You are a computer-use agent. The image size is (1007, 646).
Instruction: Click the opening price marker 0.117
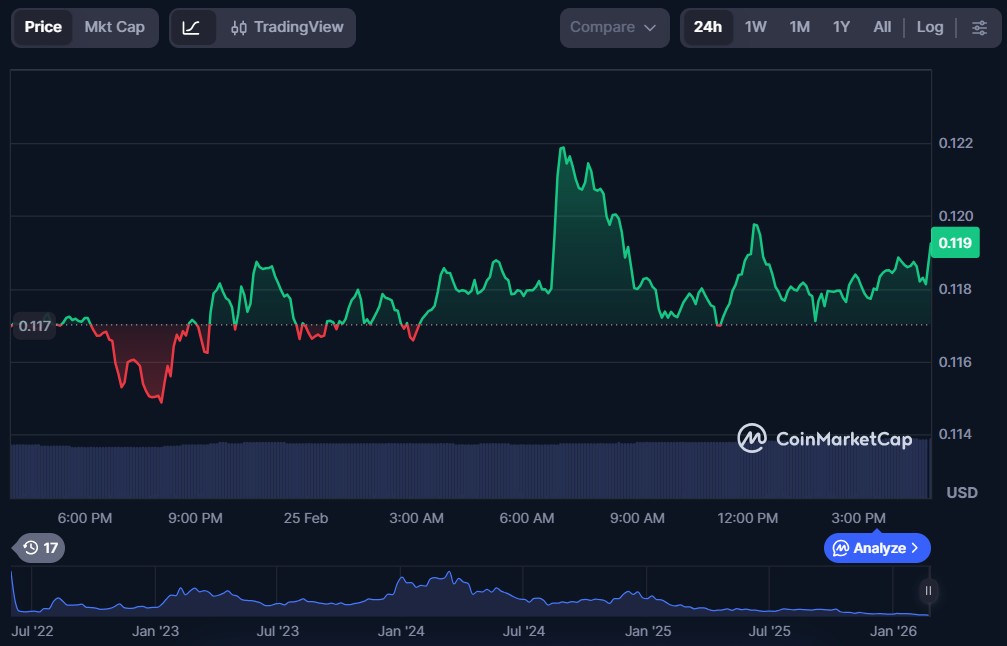(x=35, y=325)
